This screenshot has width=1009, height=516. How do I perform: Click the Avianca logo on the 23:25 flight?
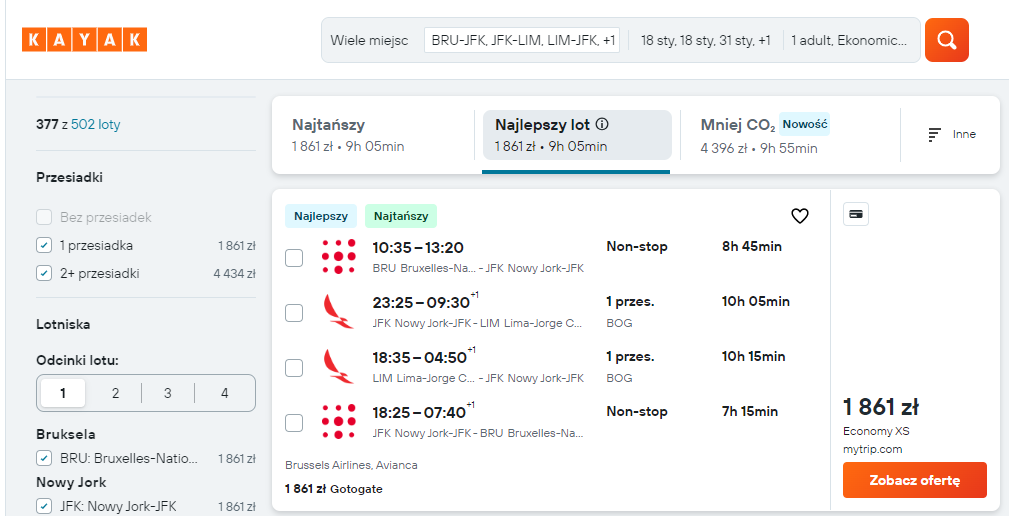[x=338, y=312]
